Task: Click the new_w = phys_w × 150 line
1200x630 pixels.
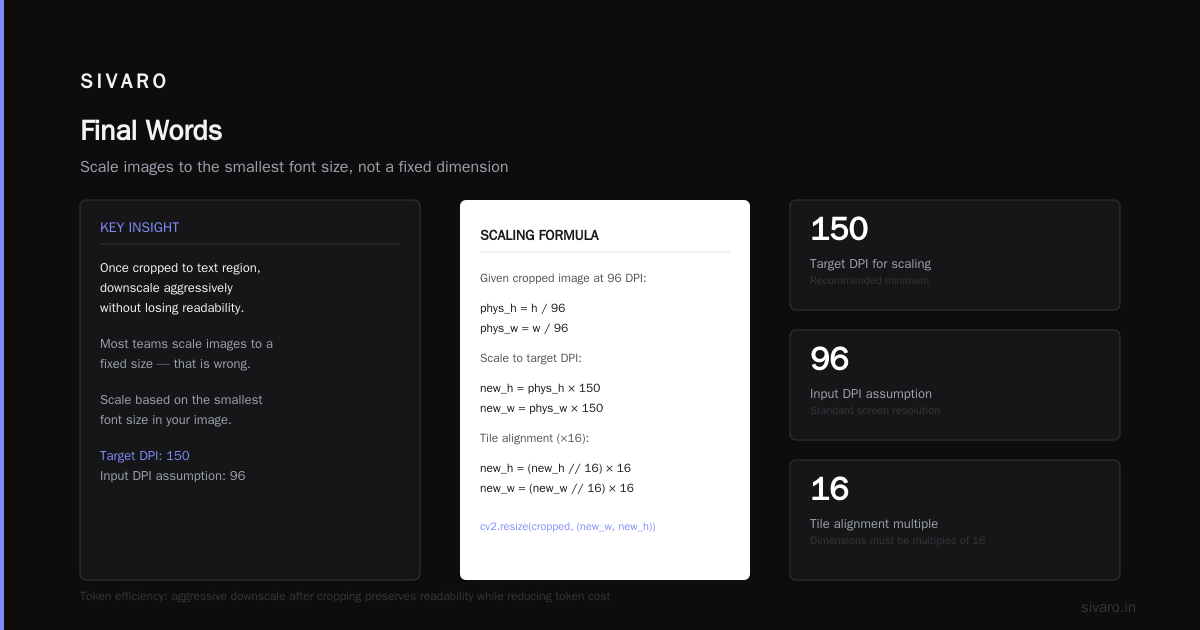Action: (542, 408)
